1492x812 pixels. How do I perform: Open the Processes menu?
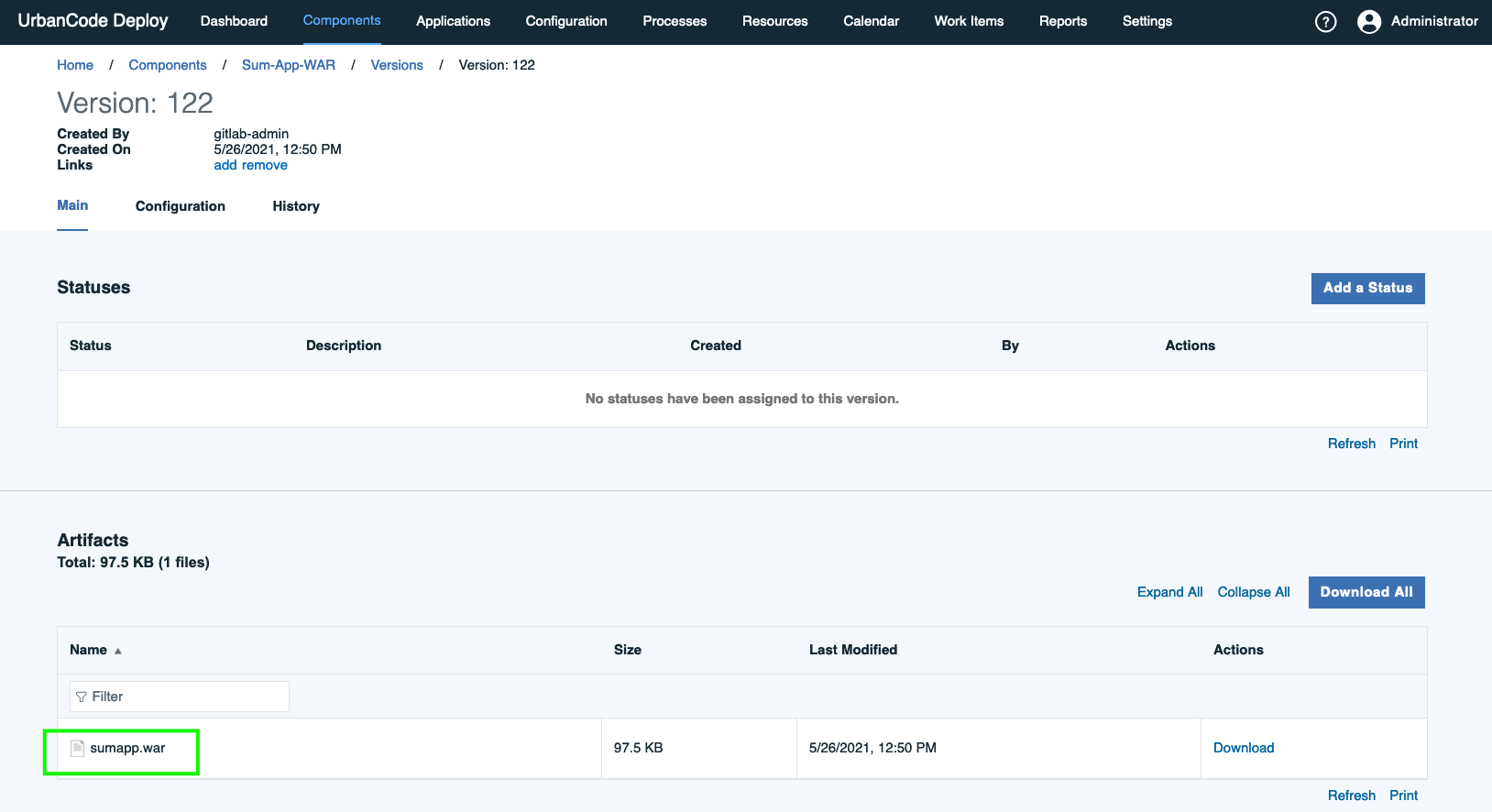(x=675, y=21)
